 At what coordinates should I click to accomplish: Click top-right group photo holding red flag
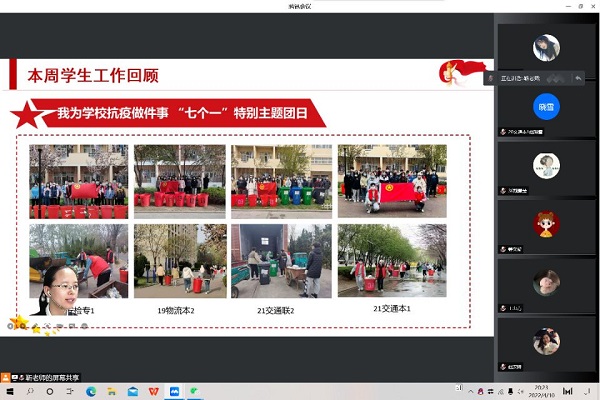pos(392,181)
